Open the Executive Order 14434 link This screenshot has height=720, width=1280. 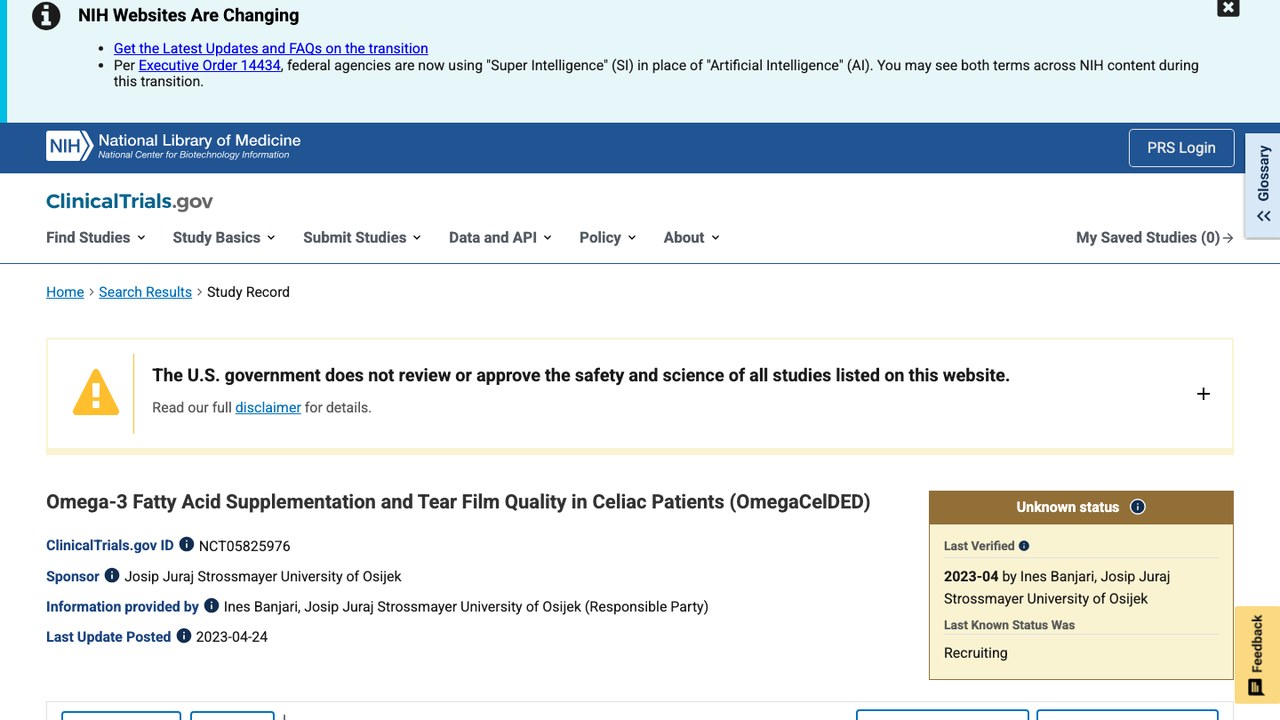[x=210, y=65]
